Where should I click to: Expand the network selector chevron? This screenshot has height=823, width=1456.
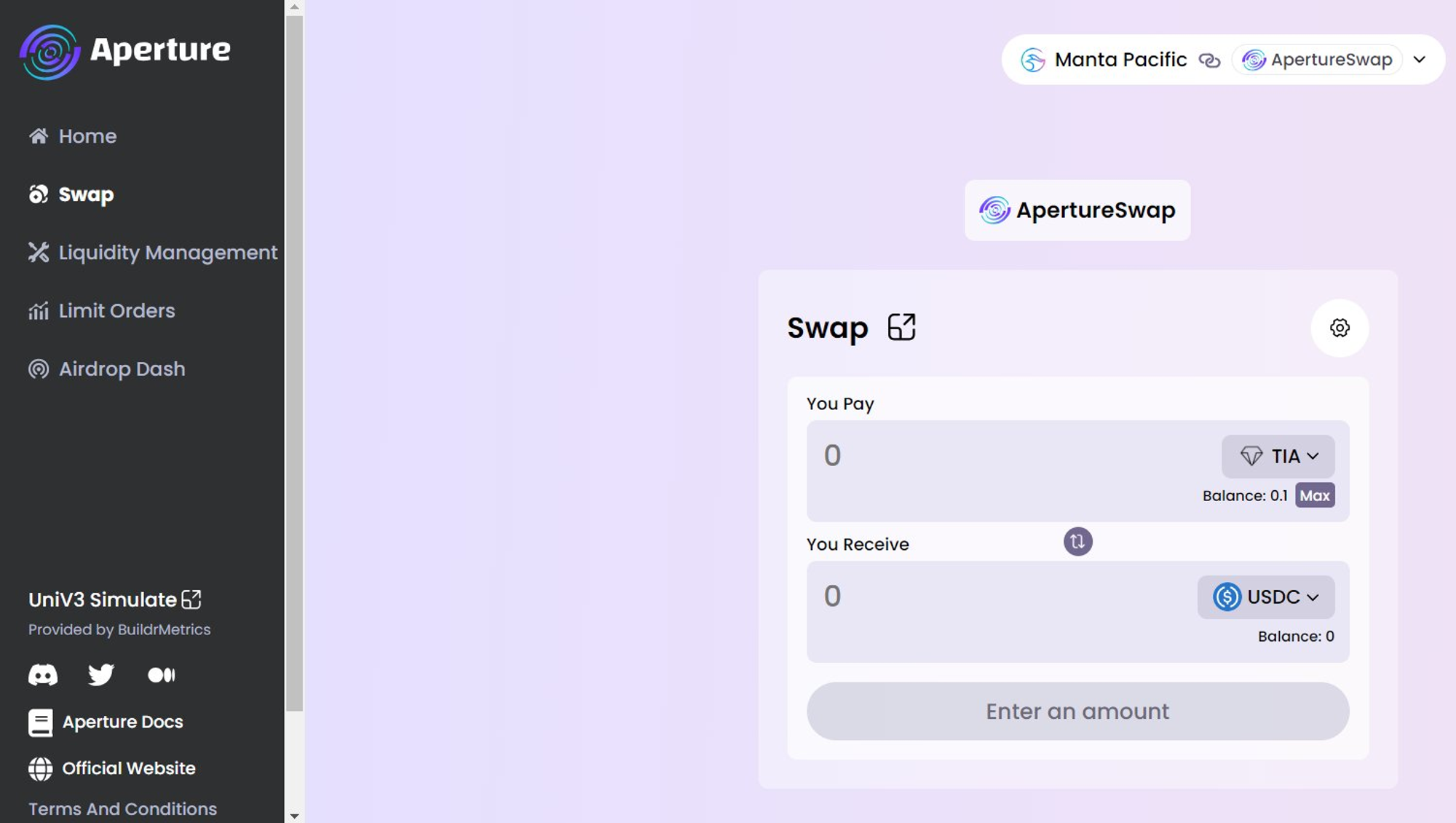coord(1419,60)
